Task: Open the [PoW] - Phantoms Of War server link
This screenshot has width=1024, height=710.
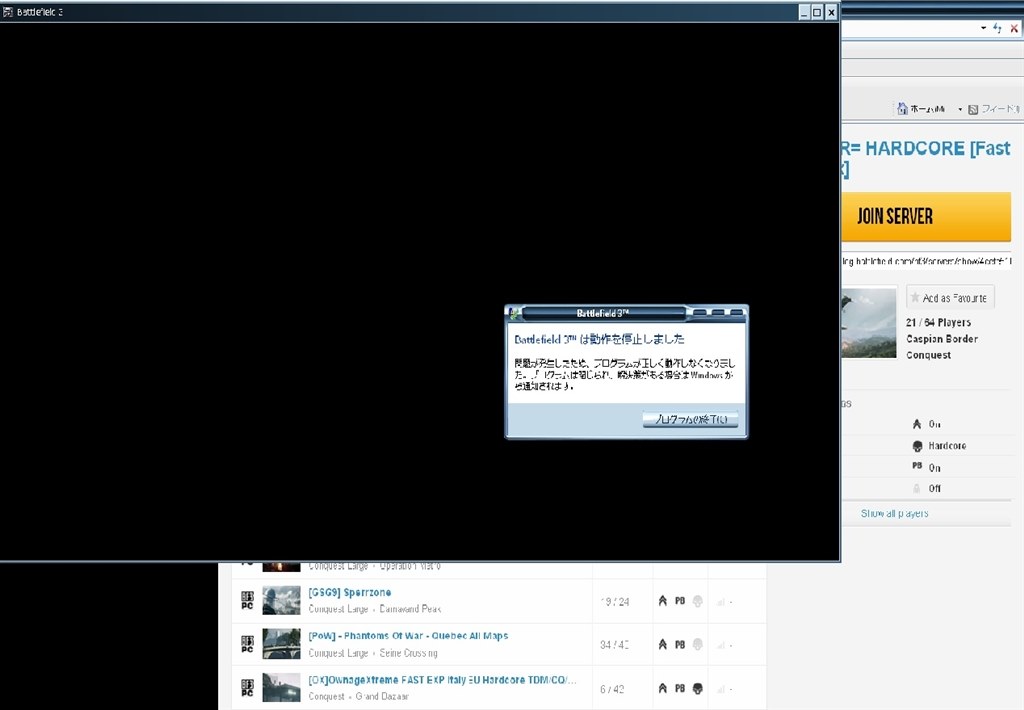Action: pyautogui.click(x=408, y=636)
